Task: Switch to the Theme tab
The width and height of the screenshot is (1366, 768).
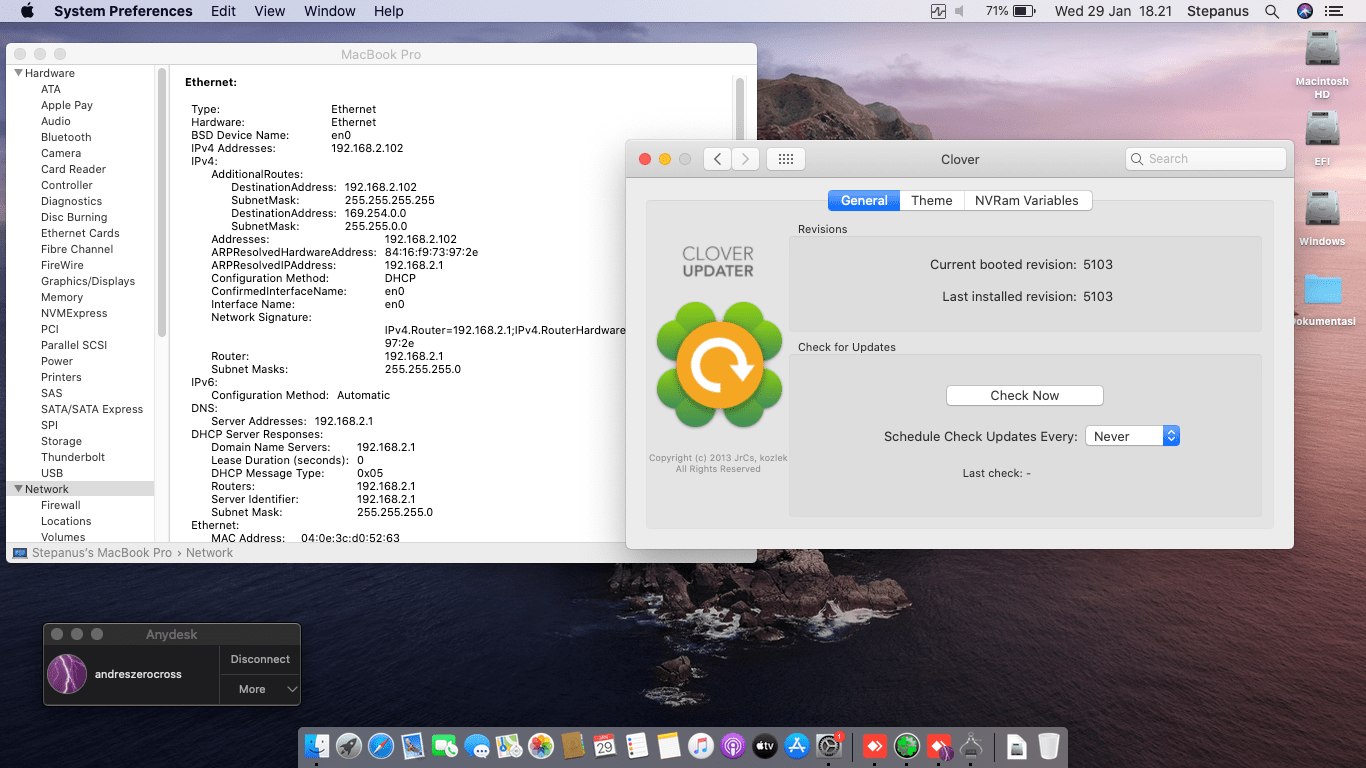Action: click(x=931, y=200)
